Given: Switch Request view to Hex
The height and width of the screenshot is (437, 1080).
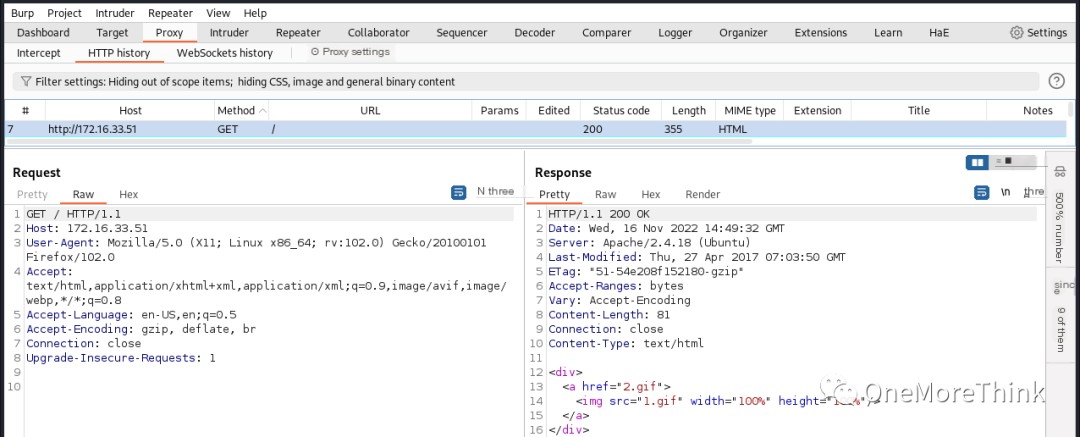Looking at the screenshot, I should [x=129, y=194].
